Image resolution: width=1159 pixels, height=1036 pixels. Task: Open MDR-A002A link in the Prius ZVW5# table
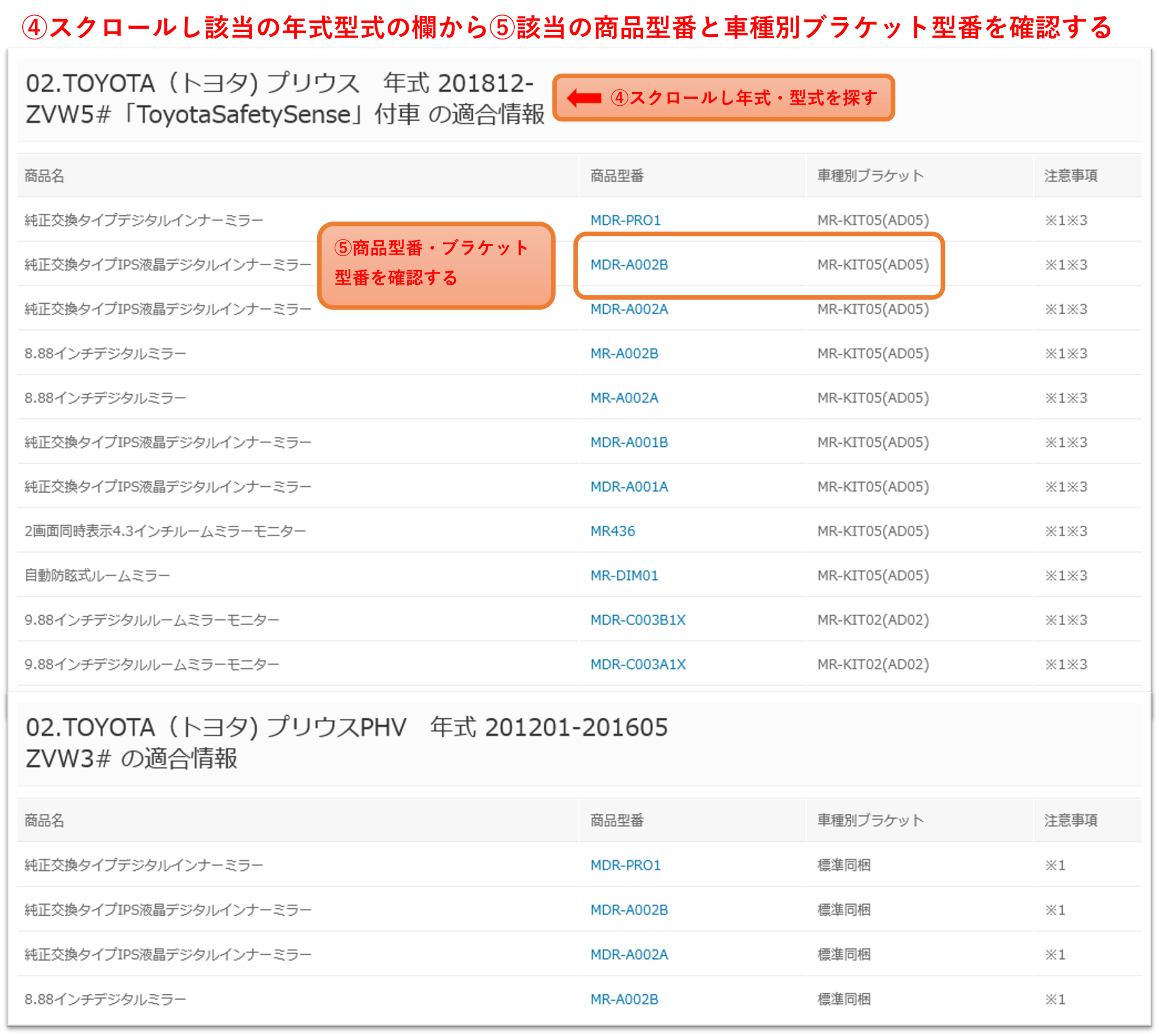(629, 309)
